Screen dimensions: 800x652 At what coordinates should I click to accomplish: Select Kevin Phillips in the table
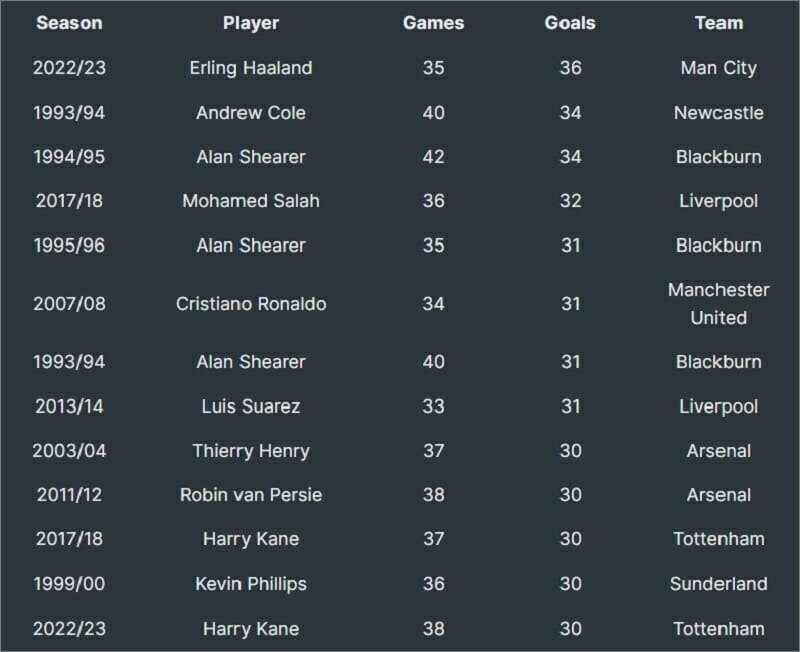251,584
